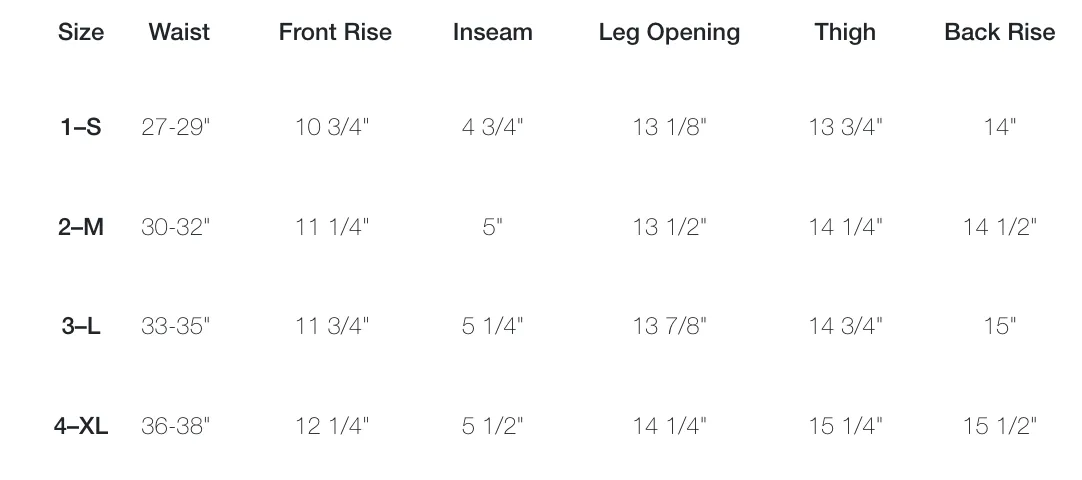Viewport: 1082px width, 480px height.
Task: Select the 13 7/8" leg opening cell
Action: 670,326
